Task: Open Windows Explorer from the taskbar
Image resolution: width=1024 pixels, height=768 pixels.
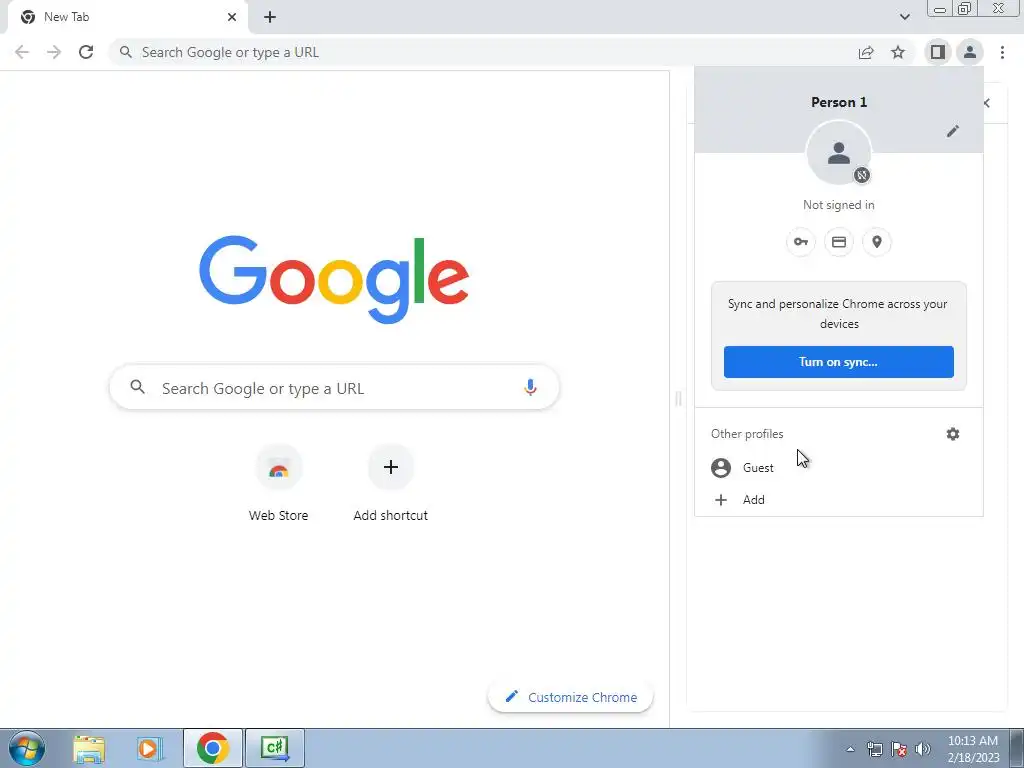Action: [x=89, y=748]
